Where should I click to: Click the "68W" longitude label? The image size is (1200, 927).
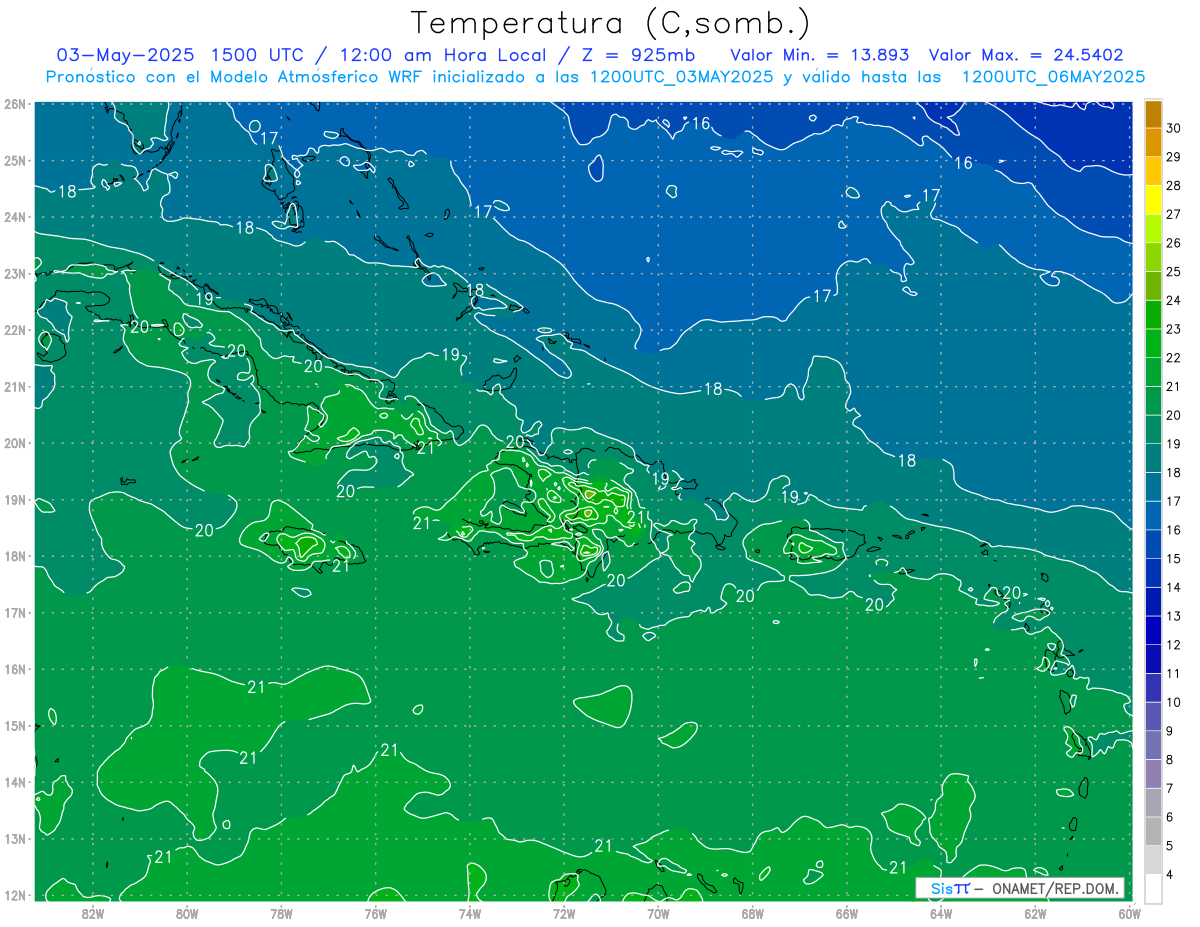(753, 913)
